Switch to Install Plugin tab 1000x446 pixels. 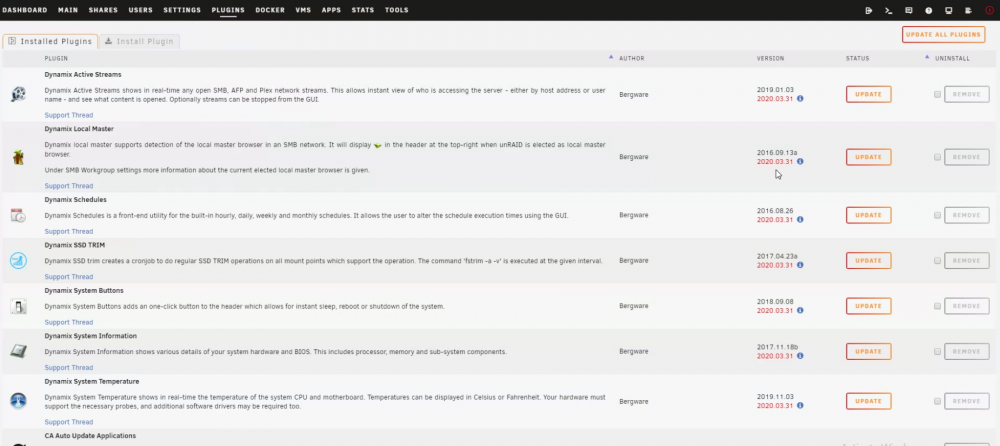pyautogui.click(x=139, y=41)
